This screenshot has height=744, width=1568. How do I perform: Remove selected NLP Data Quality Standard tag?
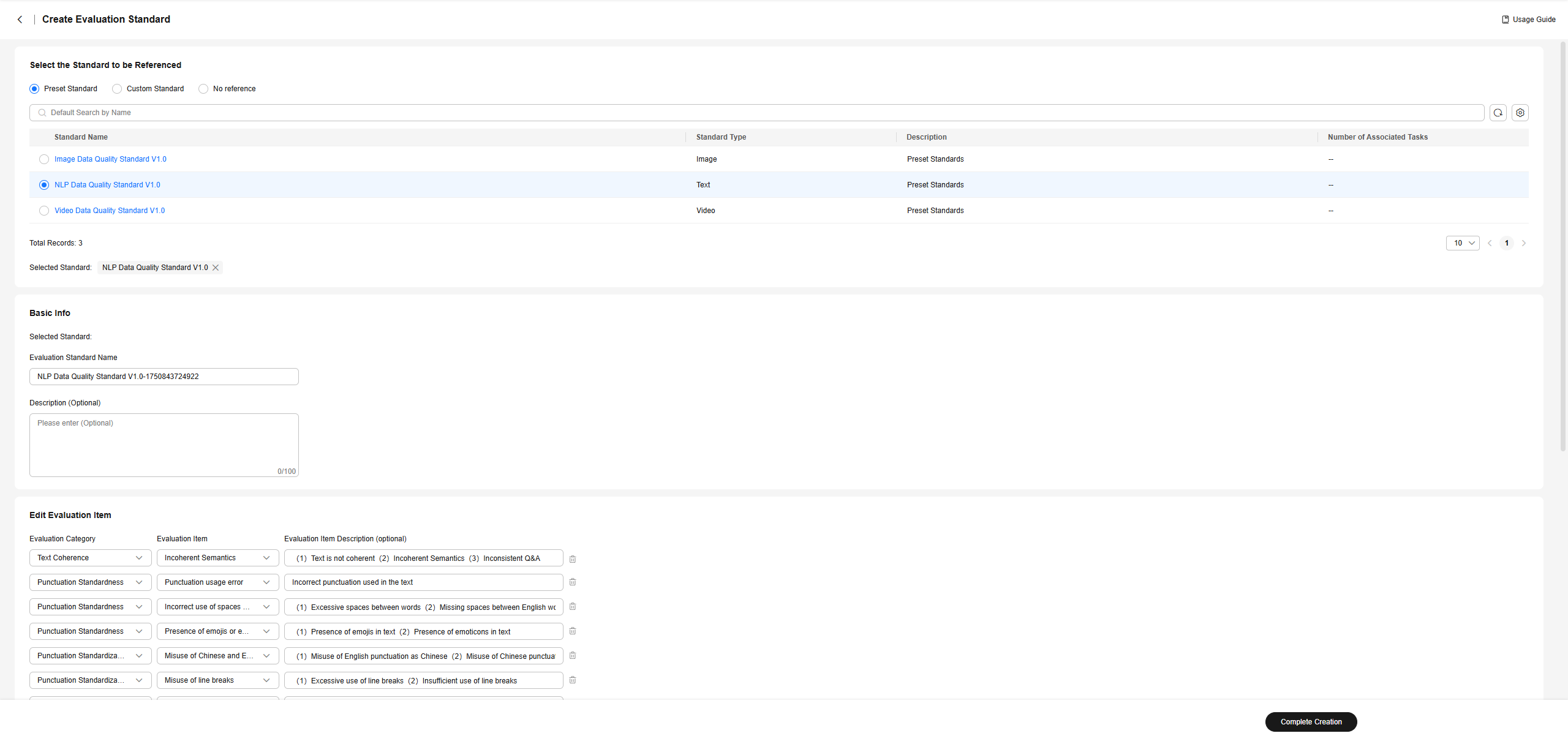tap(216, 268)
